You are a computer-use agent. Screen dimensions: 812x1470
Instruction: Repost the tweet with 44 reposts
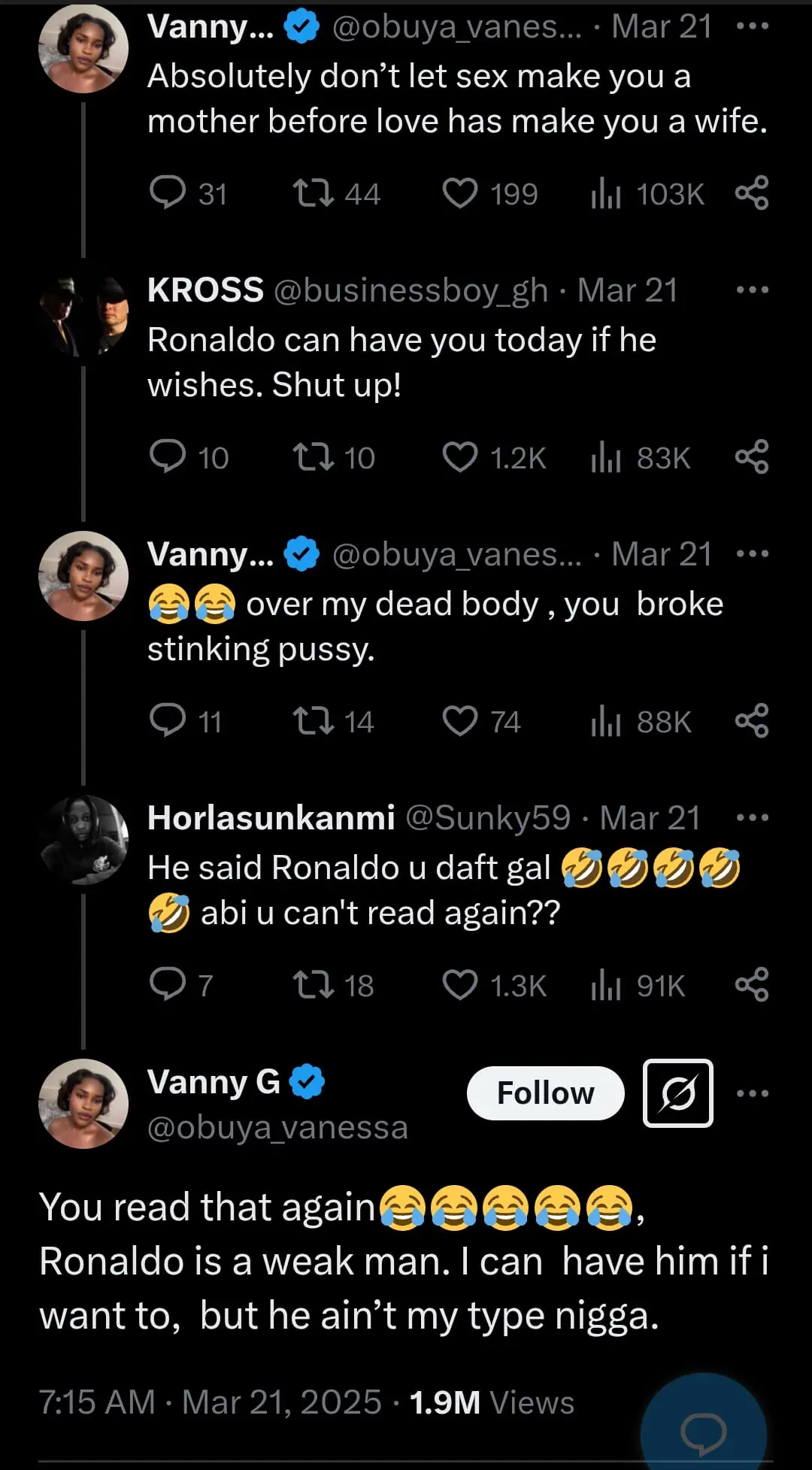point(314,193)
